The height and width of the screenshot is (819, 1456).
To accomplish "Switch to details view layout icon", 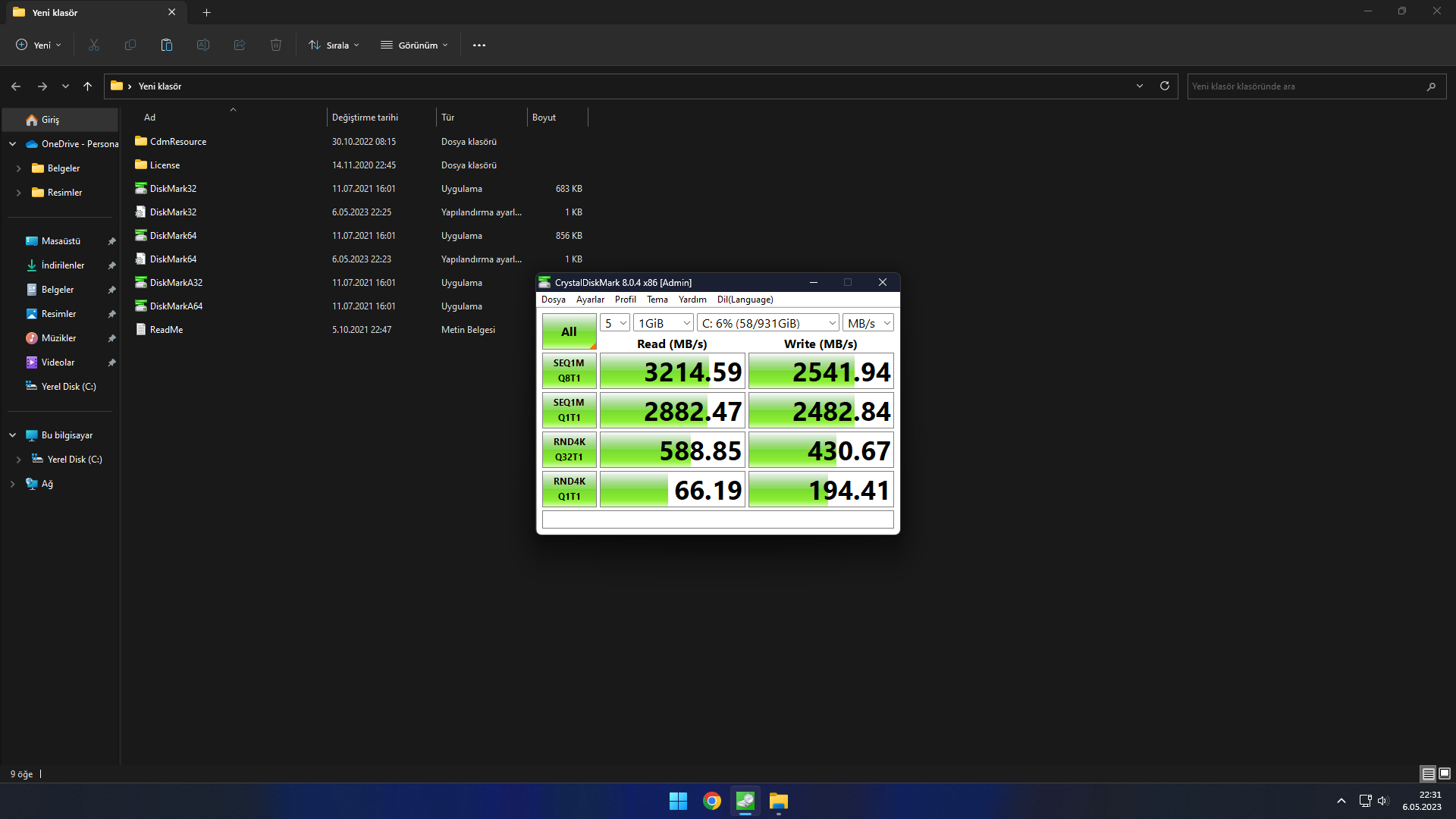I will click(1428, 773).
